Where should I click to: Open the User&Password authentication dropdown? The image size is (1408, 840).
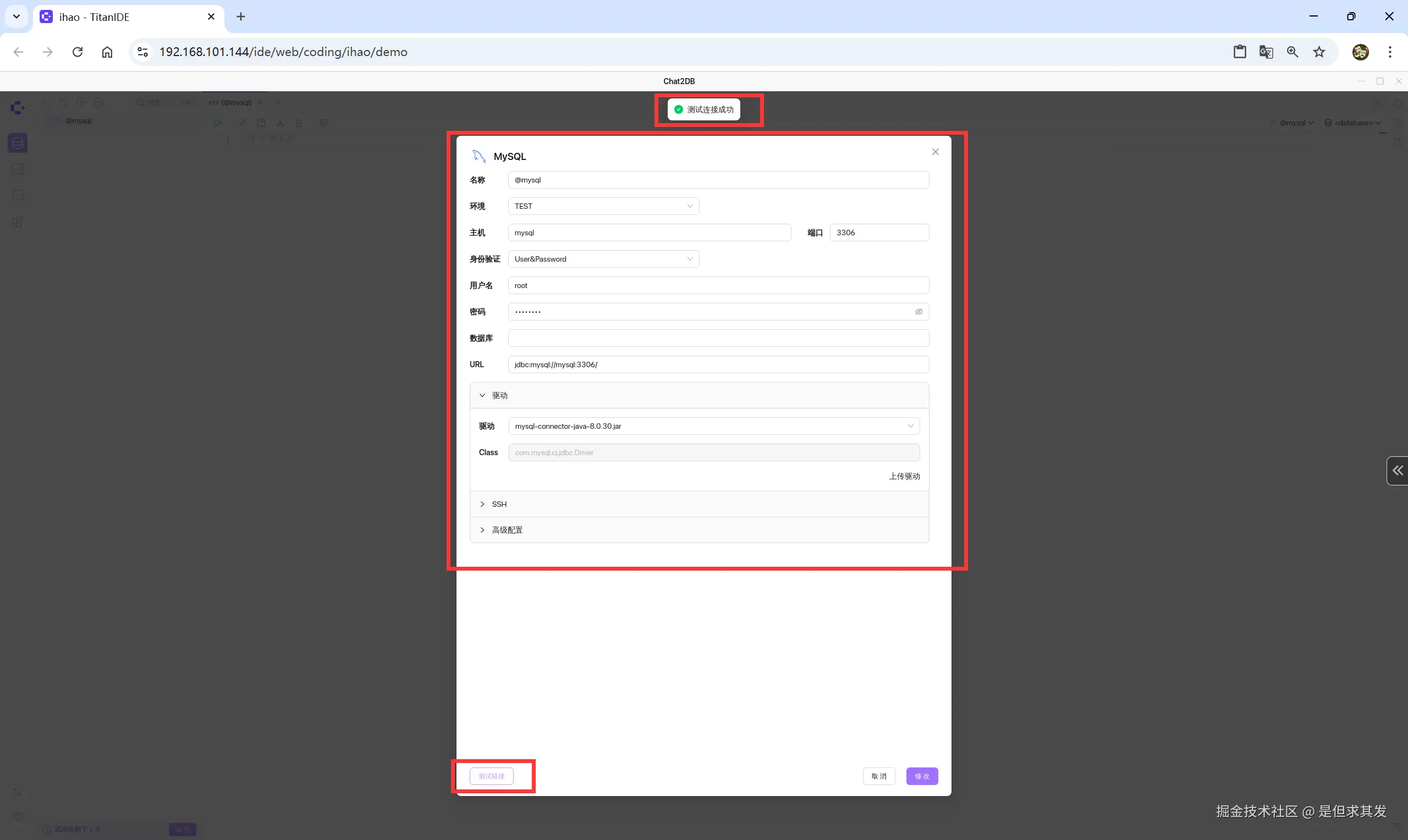(603, 259)
